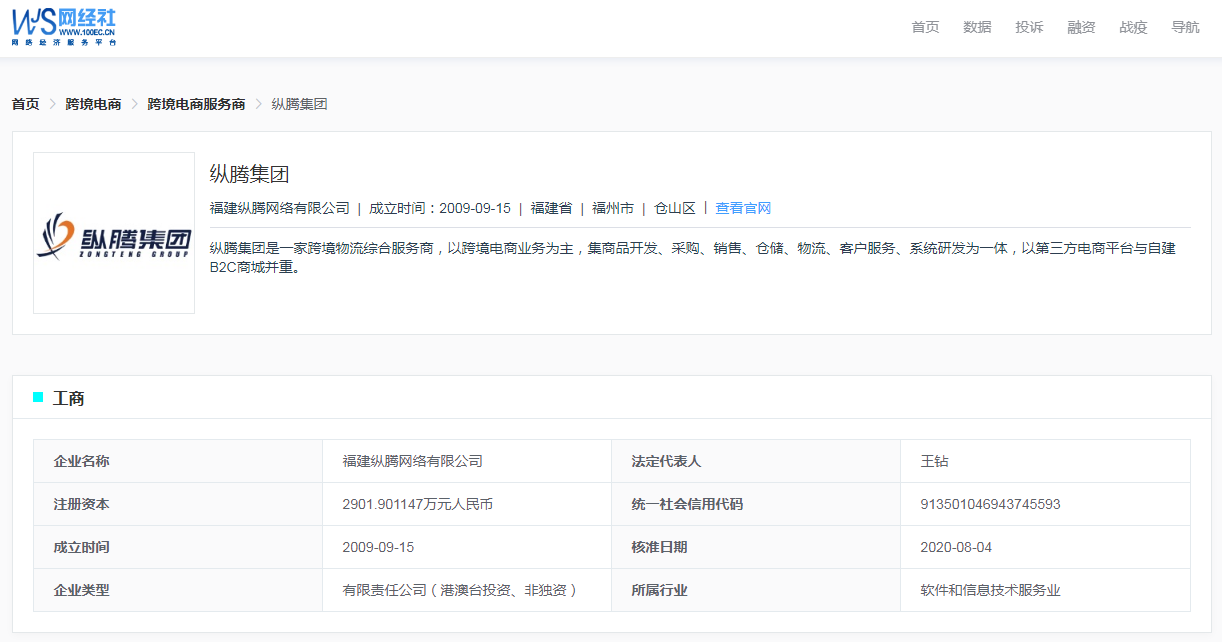Open the 战疫 navigation item

click(x=1133, y=27)
